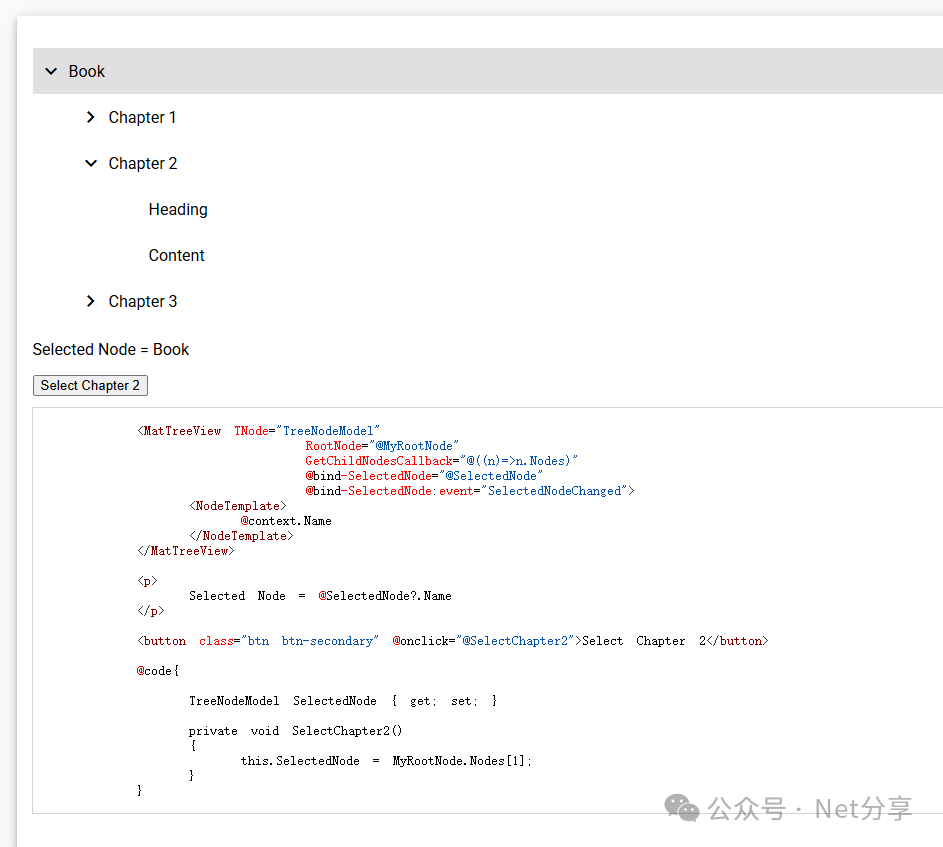943x847 pixels.
Task: Click the @context.Name line in code
Action: click(x=286, y=521)
